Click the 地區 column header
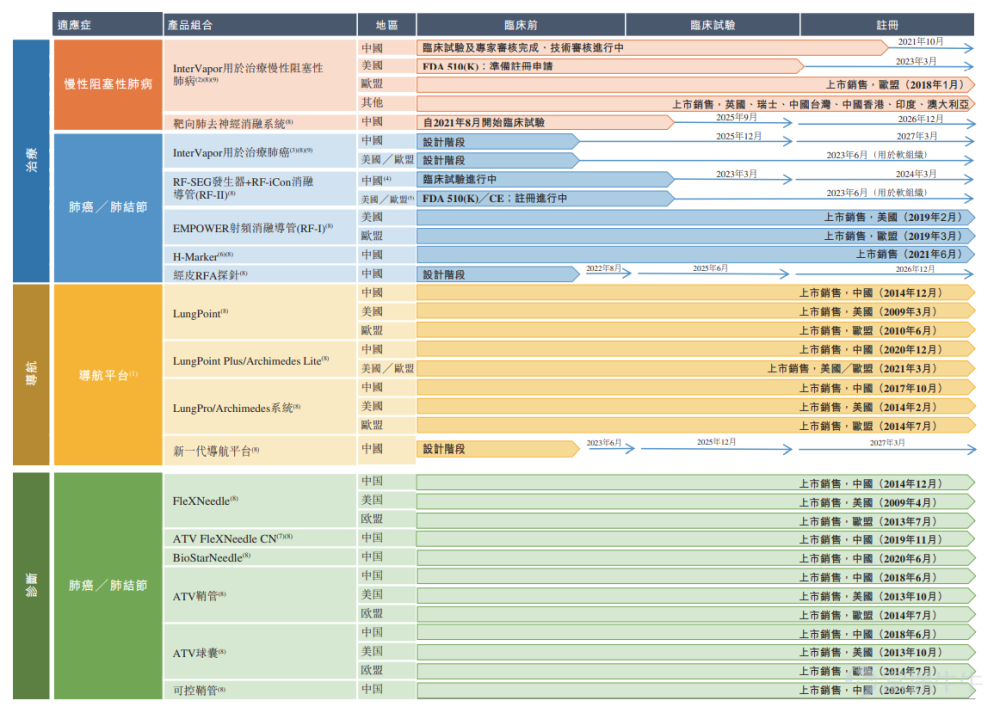The image size is (1000, 713). pyautogui.click(x=386, y=25)
